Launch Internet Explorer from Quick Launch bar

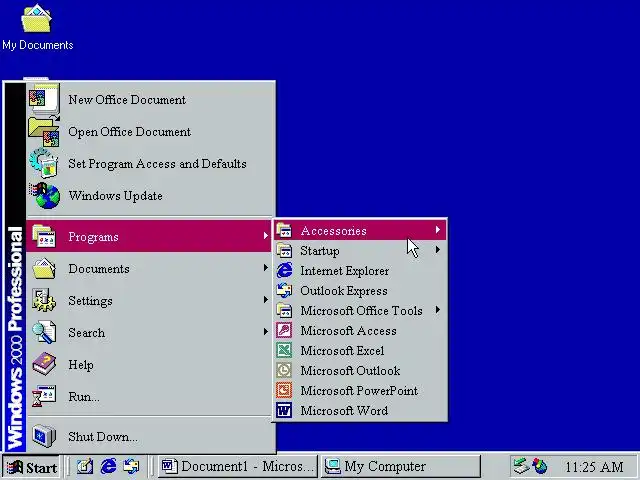(108, 466)
